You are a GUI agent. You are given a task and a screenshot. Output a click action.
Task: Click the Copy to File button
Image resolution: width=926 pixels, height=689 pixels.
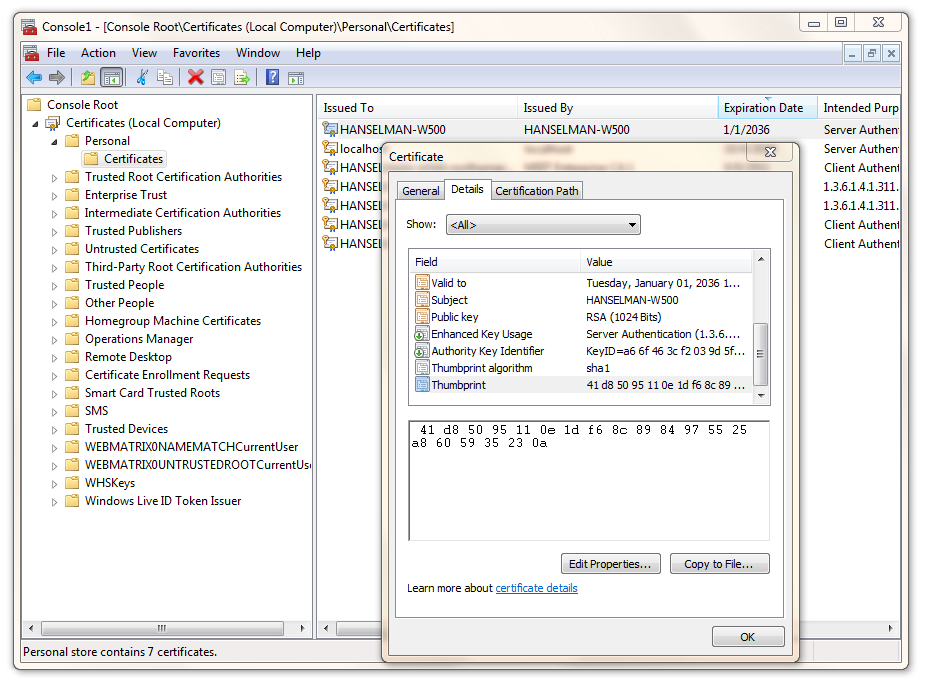click(x=719, y=563)
